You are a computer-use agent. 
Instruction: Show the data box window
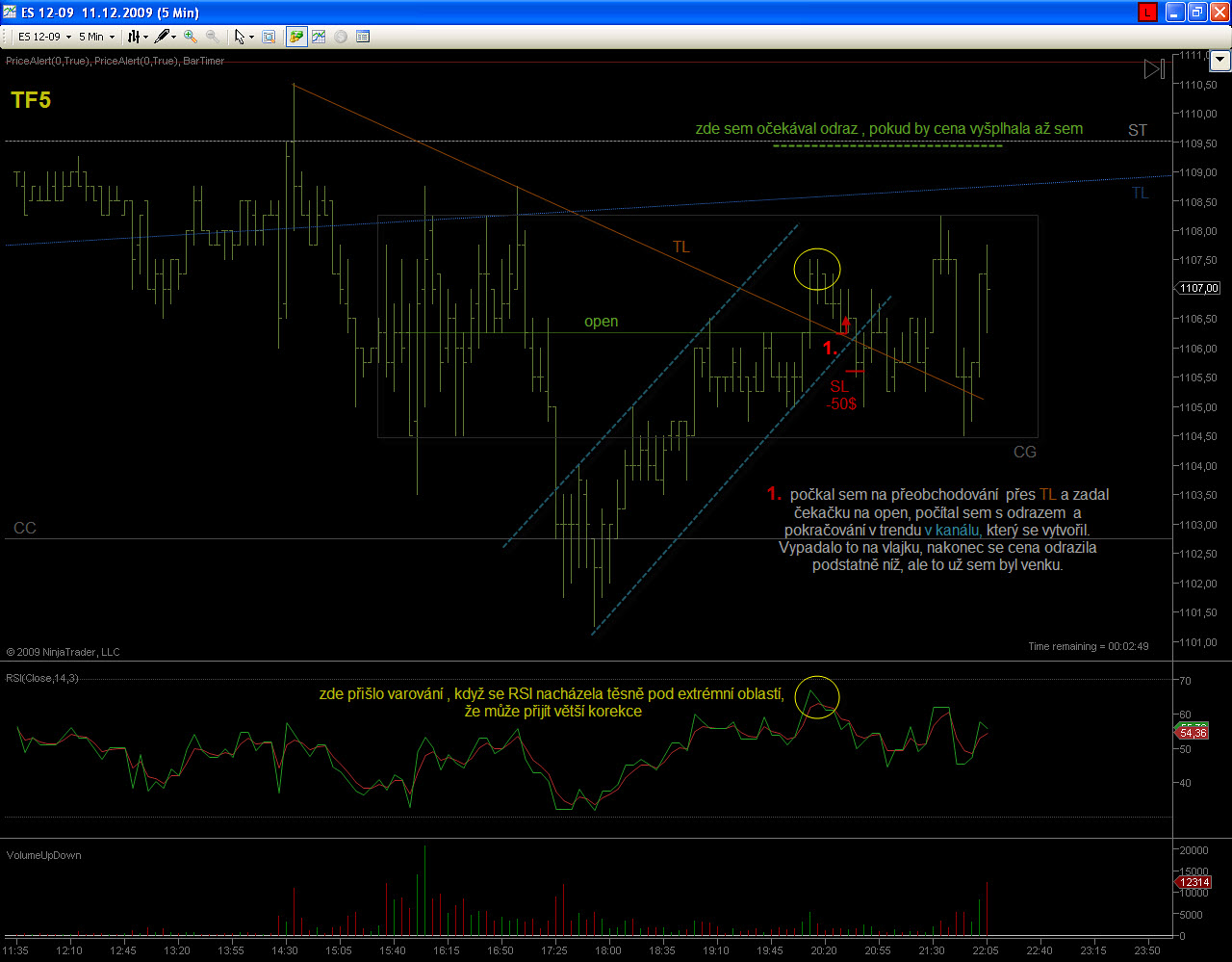(269, 37)
